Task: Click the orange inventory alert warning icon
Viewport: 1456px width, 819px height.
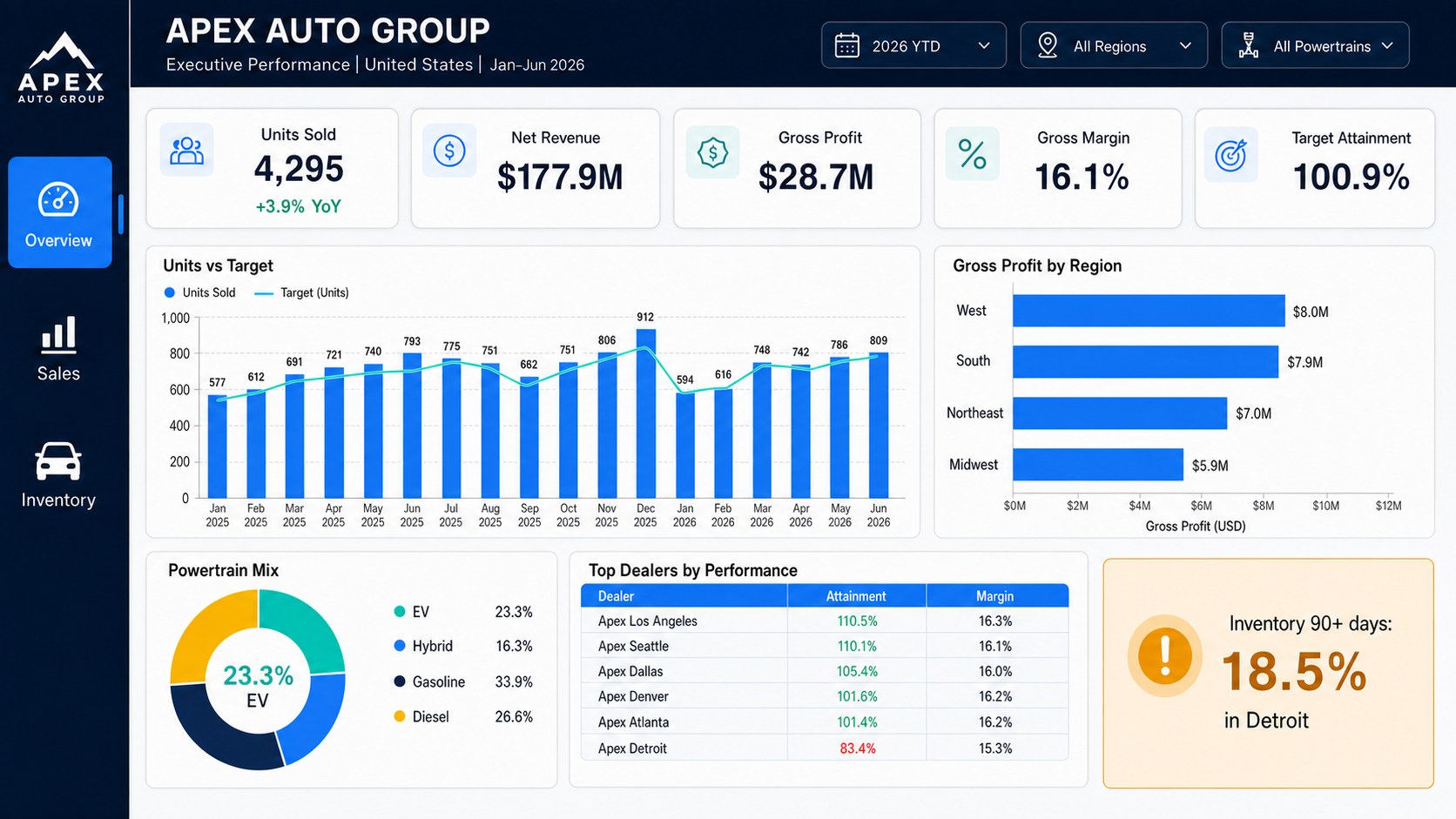Action: tap(1164, 656)
